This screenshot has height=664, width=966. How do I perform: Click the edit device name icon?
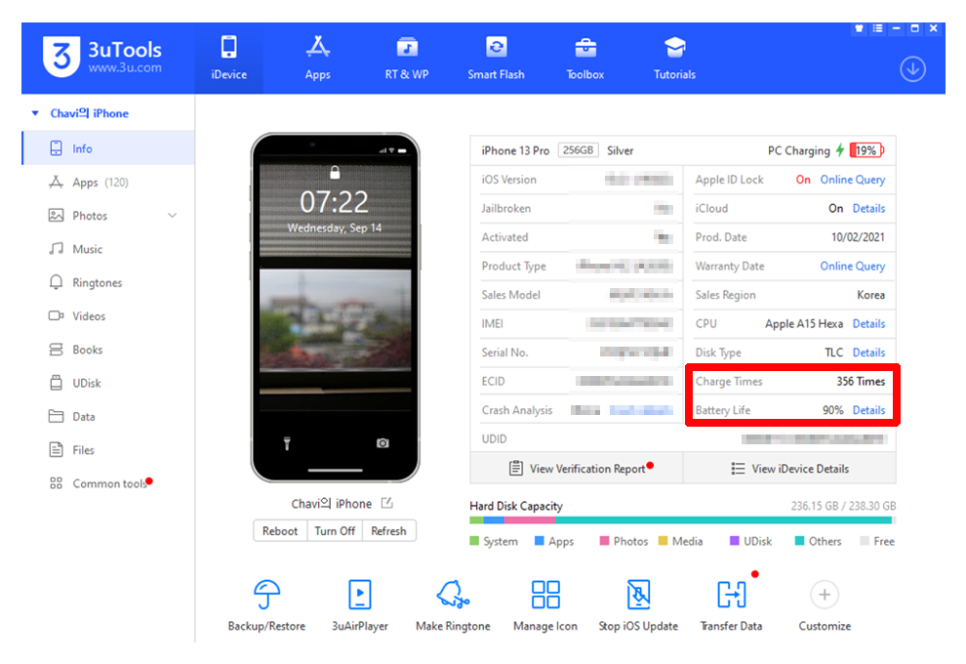click(387, 503)
